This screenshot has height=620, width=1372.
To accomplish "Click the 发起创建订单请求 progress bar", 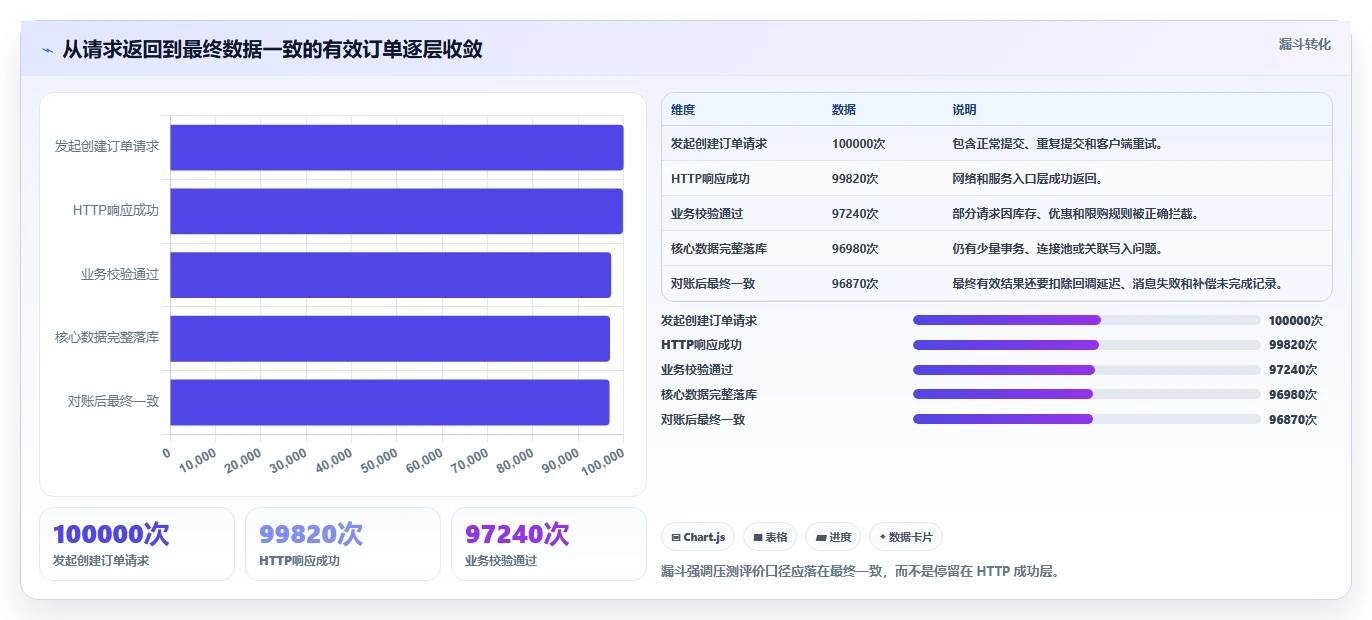I will 1086,320.
